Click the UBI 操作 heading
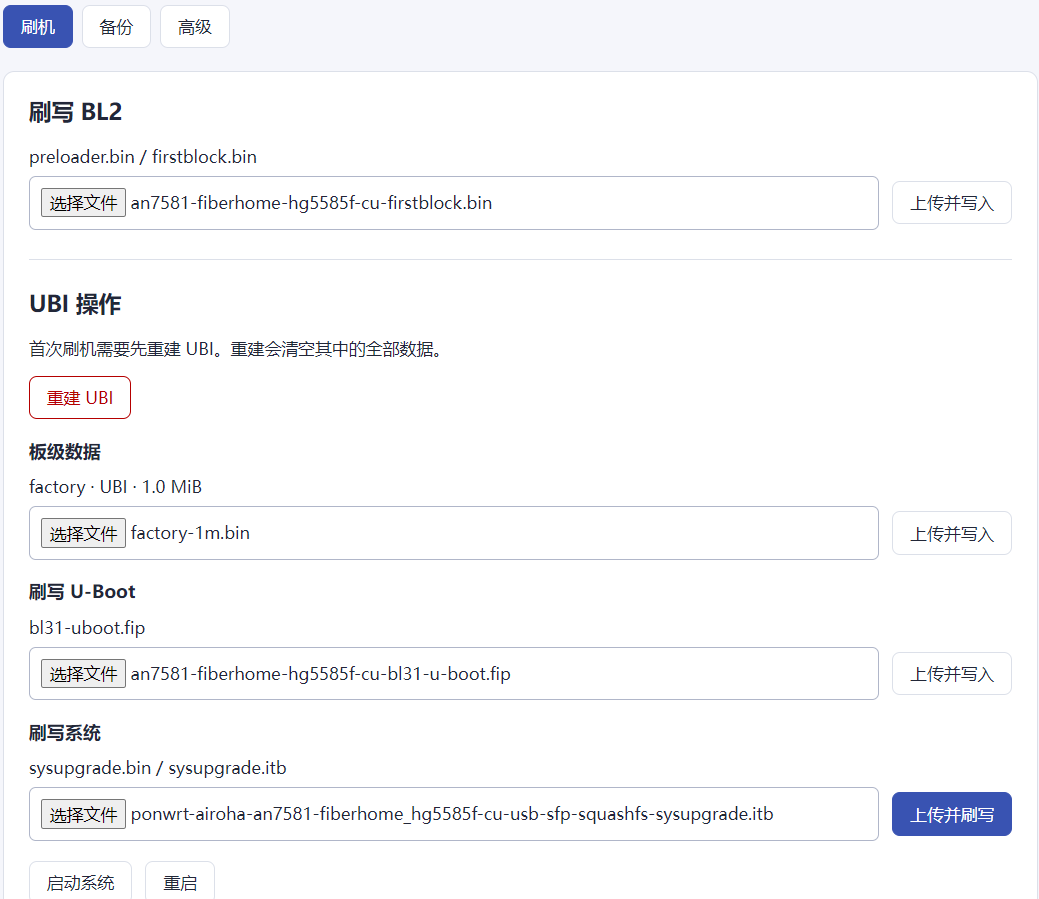 [76, 304]
